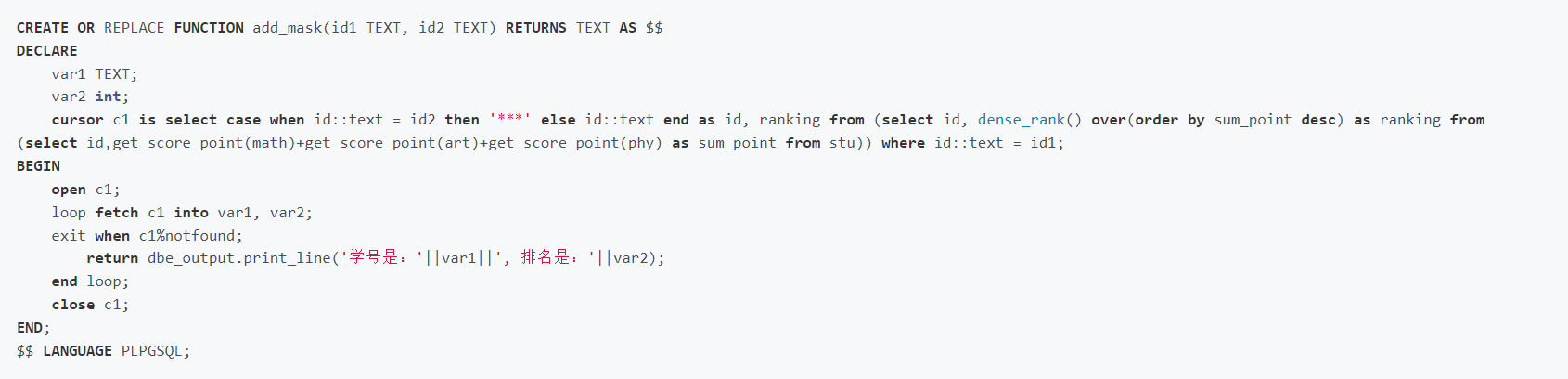The image size is (1568, 379).
Task: Click the add_mask function name
Action: 288,28
